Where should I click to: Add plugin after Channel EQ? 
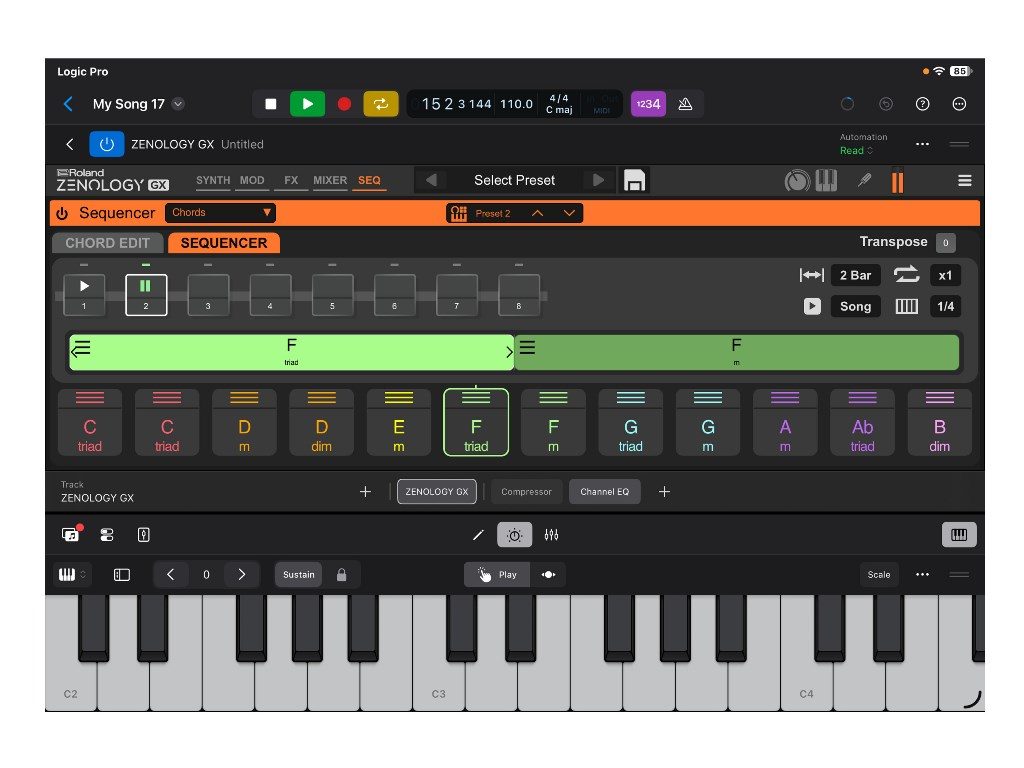pyautogui.click(x=664, y=492)
